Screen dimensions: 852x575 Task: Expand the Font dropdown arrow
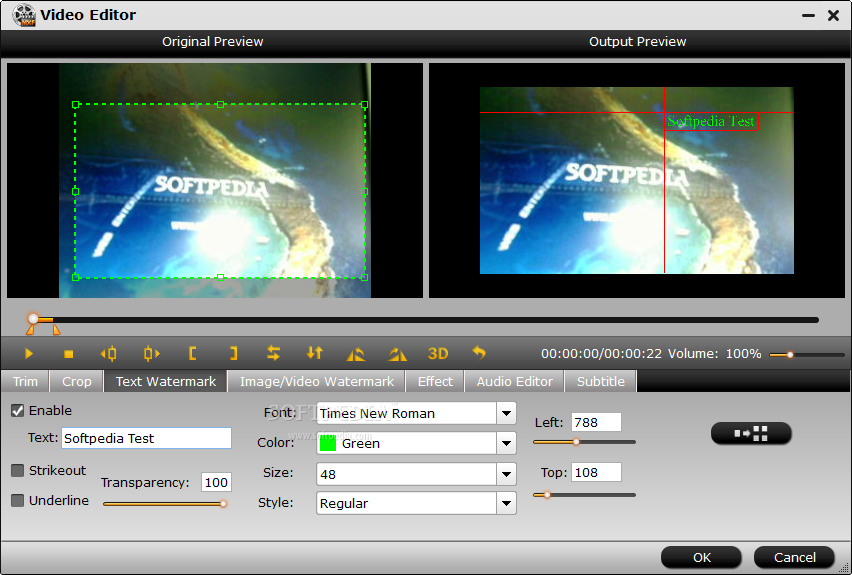click(x=506, y=414)
